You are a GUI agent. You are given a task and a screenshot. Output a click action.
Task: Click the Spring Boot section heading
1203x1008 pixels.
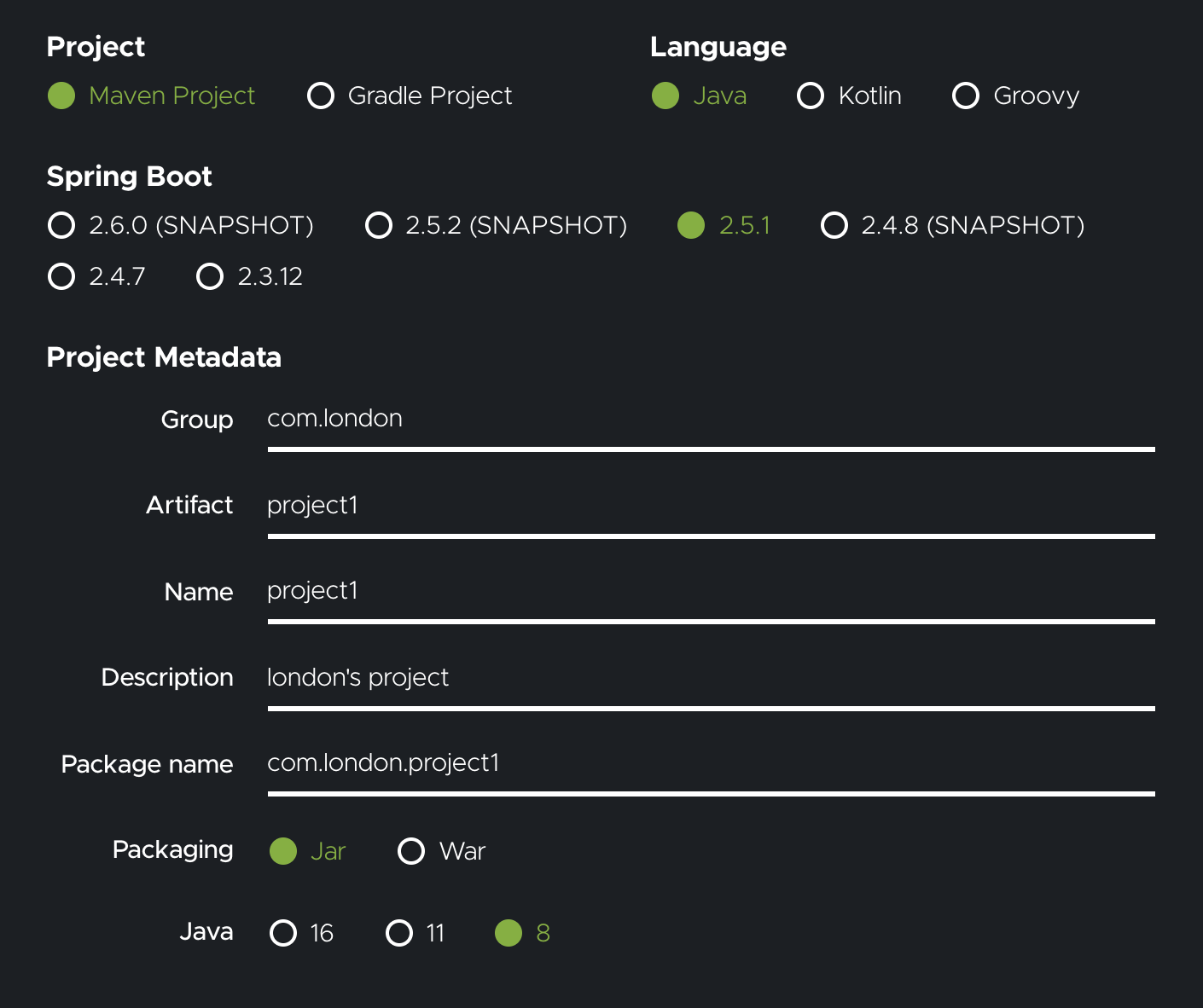(x=129, y=177)
